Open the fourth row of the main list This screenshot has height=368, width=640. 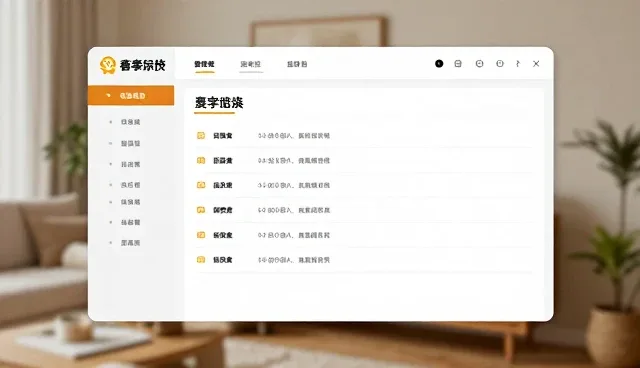pyautogui.click(x=363, y=210)
